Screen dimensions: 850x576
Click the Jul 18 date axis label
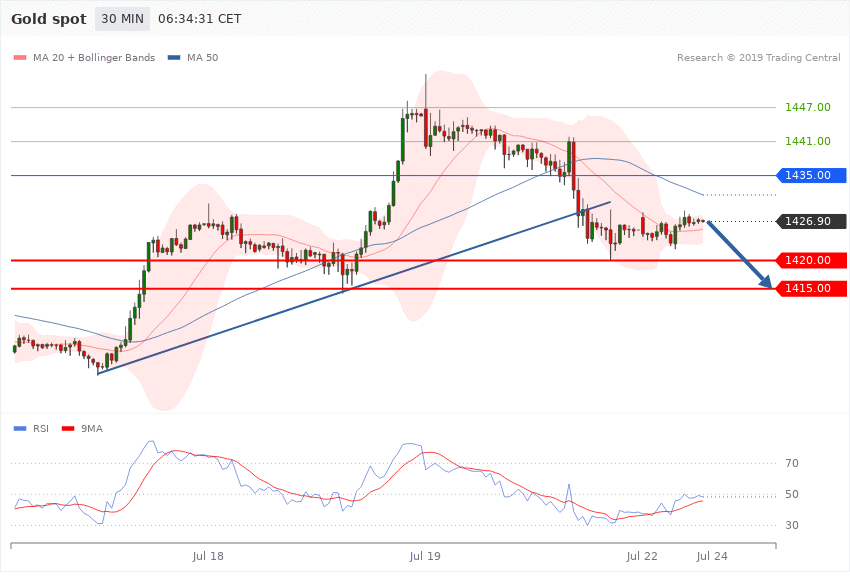tap(208, 556)
